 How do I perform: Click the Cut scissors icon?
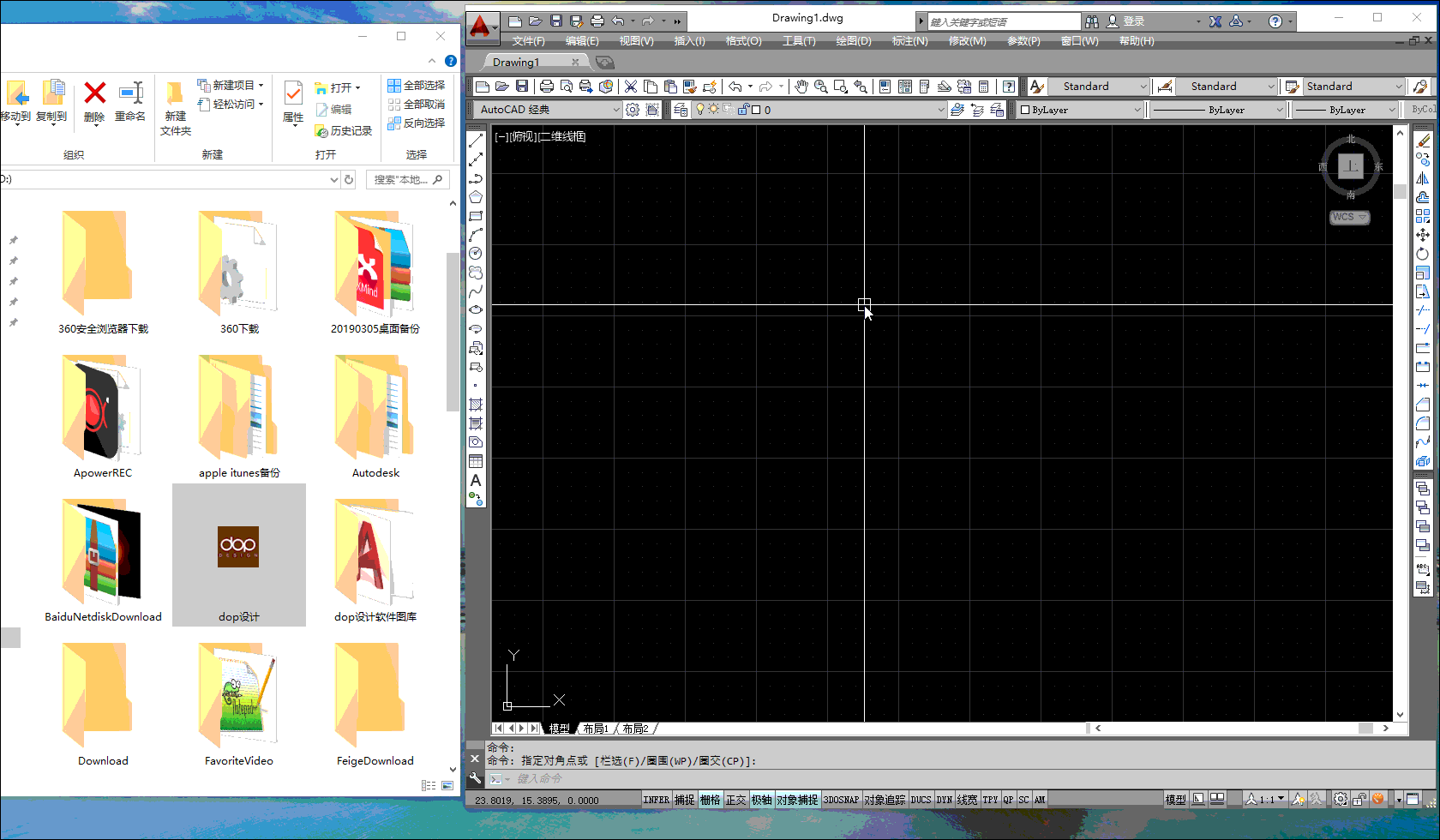[631, 87]
